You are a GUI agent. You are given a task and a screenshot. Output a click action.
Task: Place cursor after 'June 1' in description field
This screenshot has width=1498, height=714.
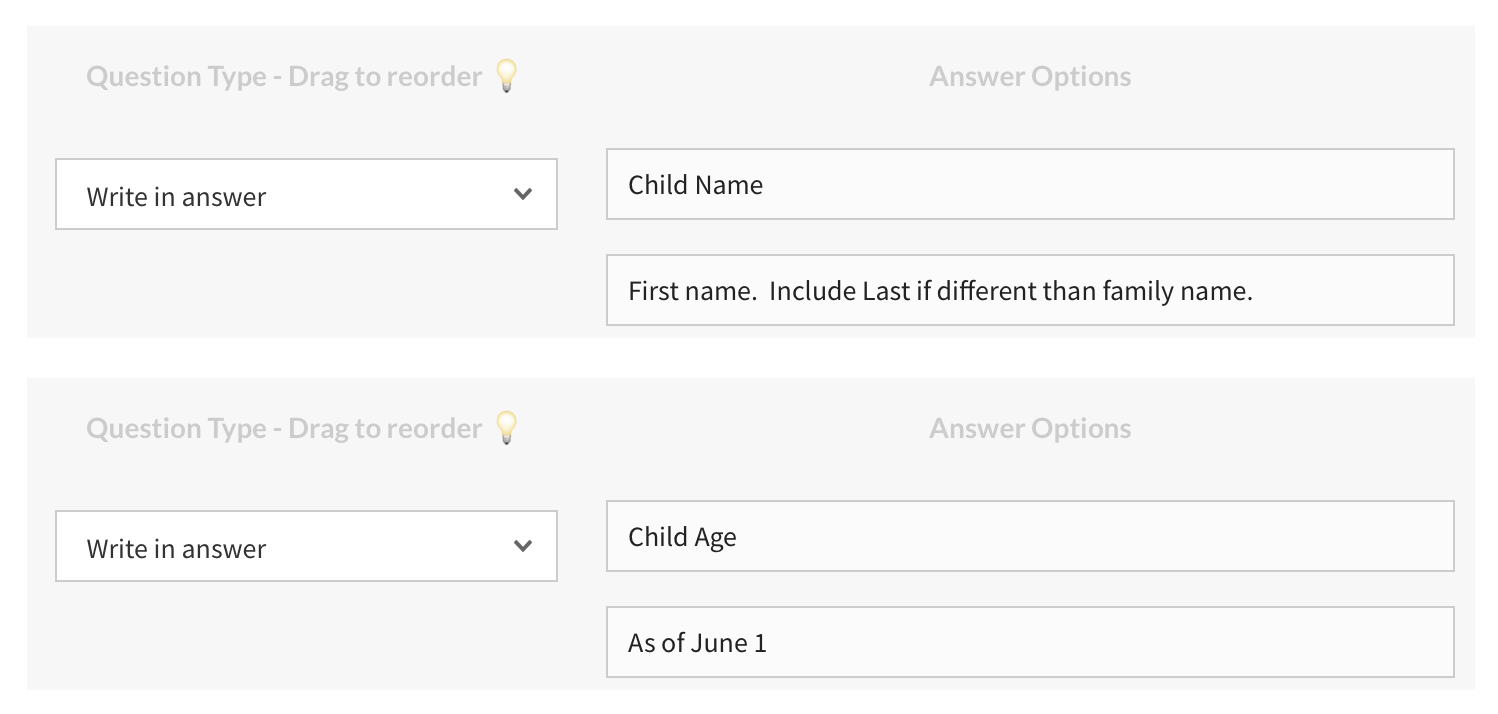click(769, 643)
